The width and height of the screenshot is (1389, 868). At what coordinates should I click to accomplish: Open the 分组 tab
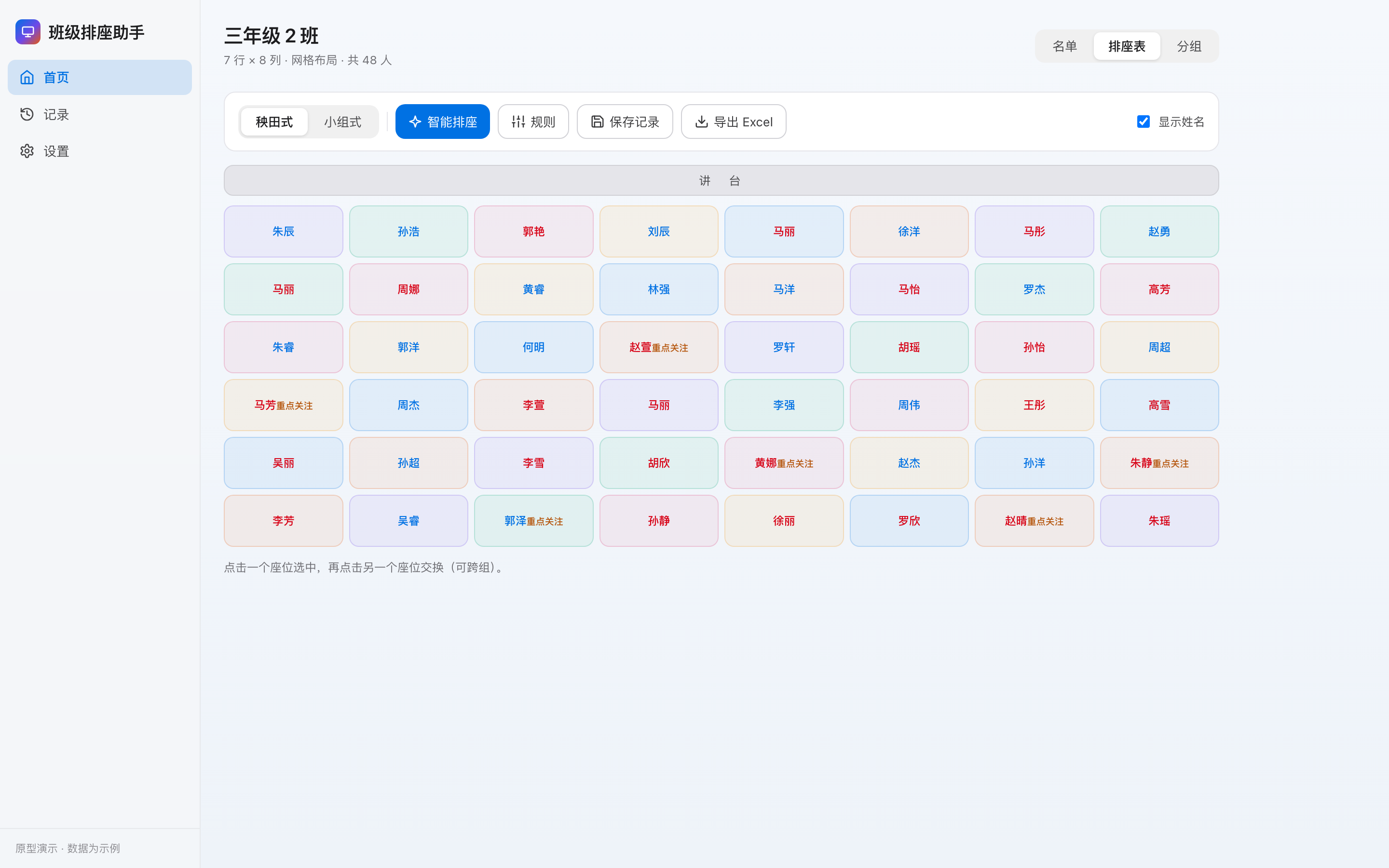coord(1189,46)
